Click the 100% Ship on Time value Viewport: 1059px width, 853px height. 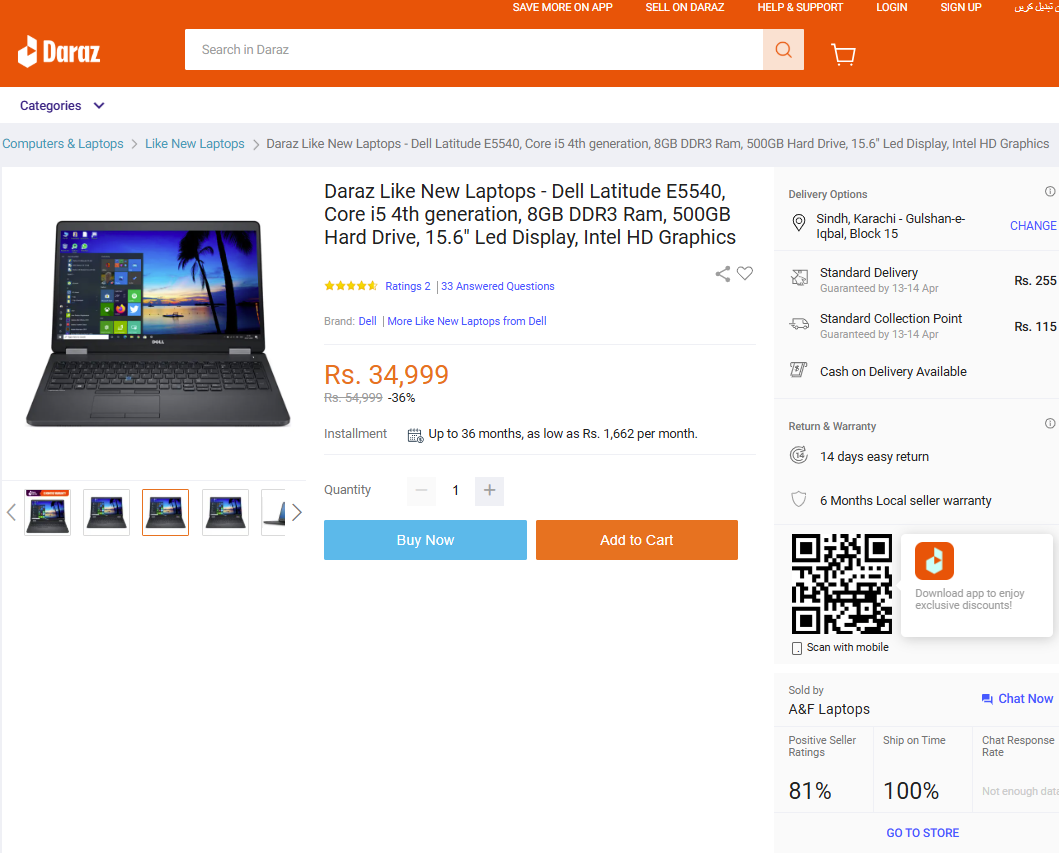click(x=911, y=791)
